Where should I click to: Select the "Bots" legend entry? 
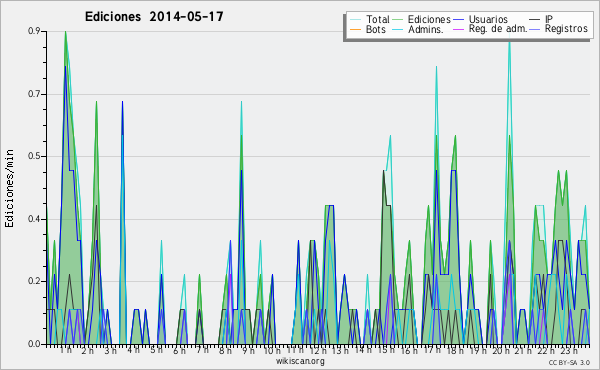pos(368,29)
